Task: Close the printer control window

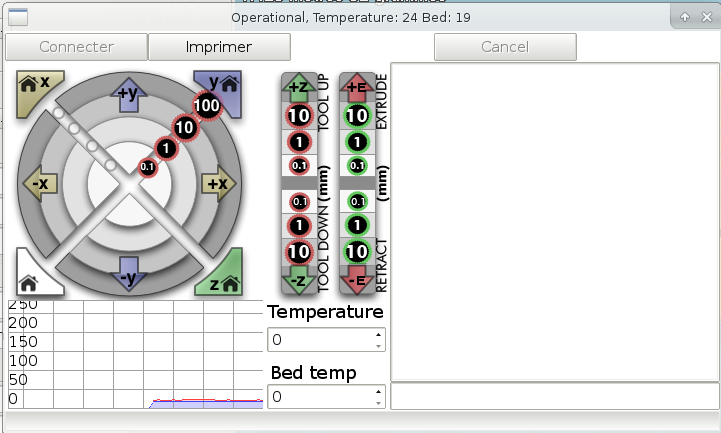Action: 707,17
